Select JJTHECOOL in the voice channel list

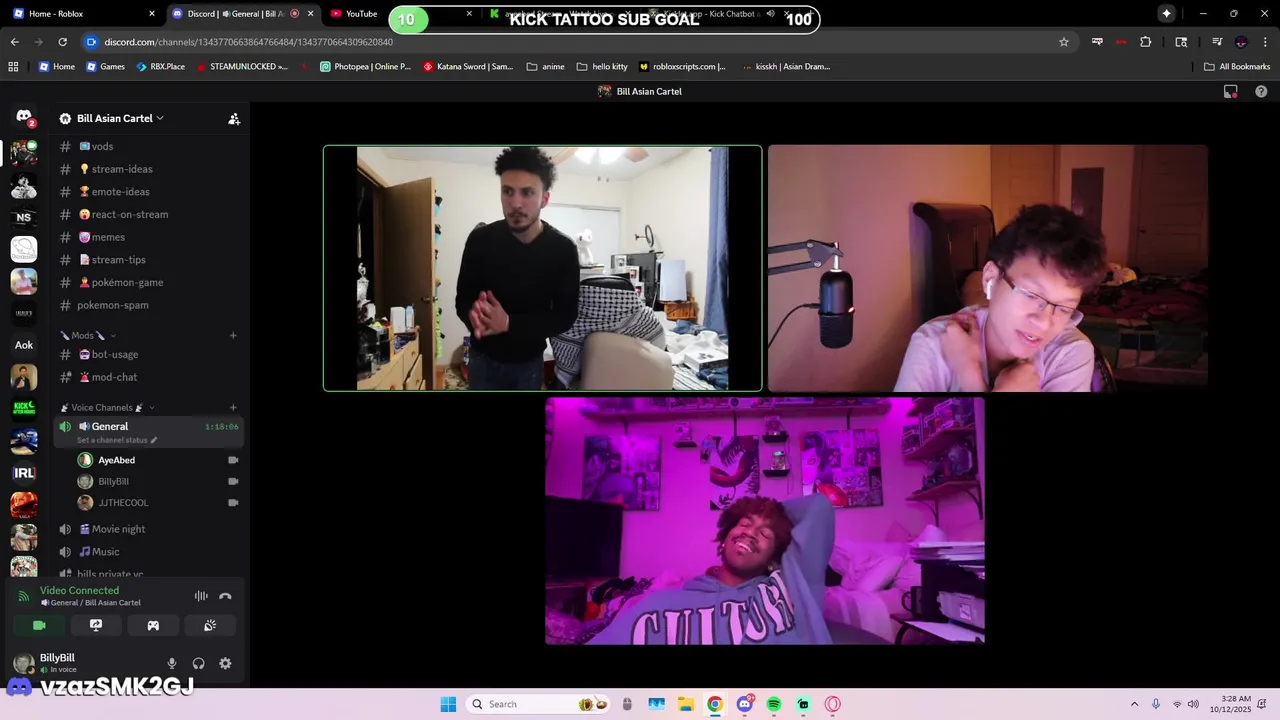158,503
